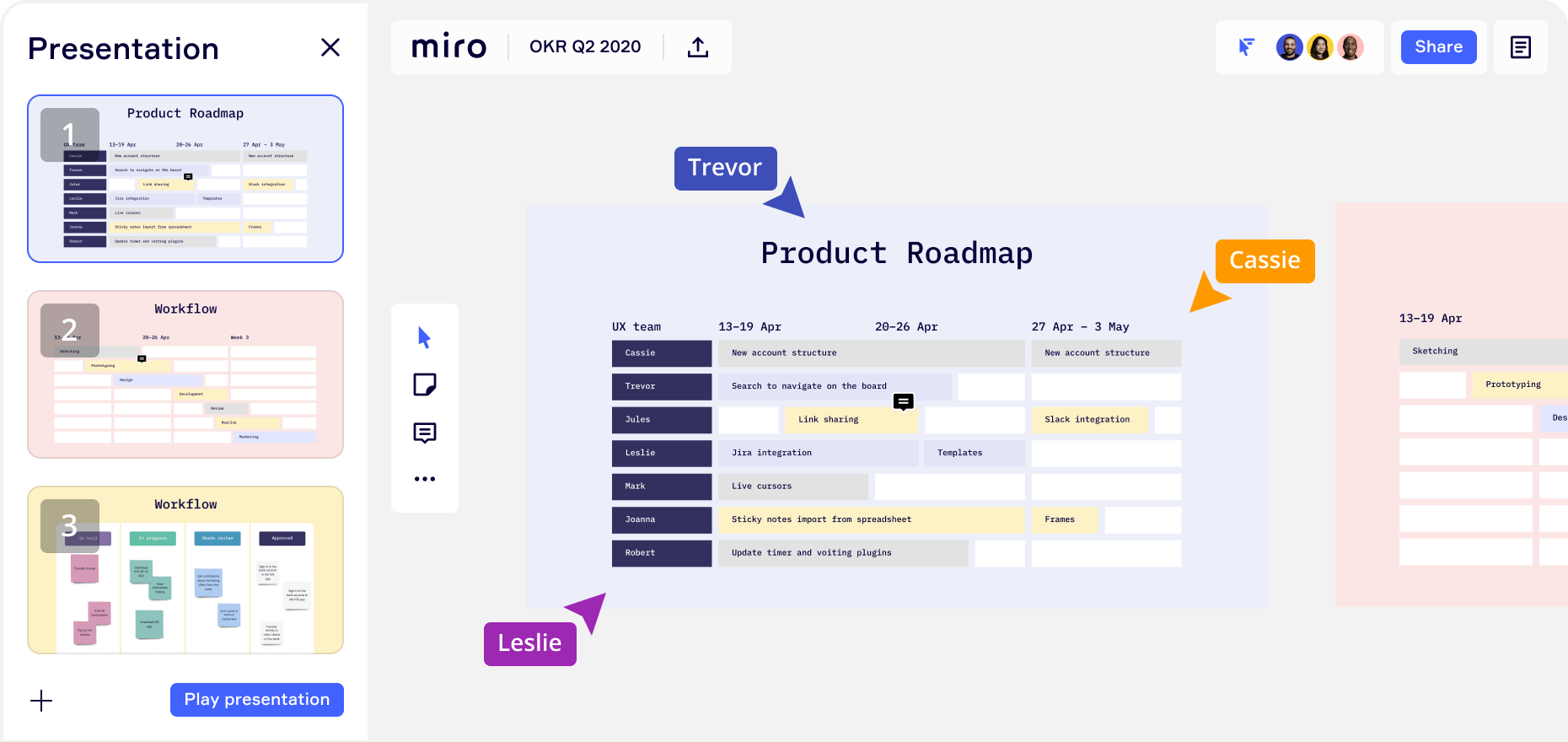Select 'Update timer and voiting plugins' card

coord(843,553)
